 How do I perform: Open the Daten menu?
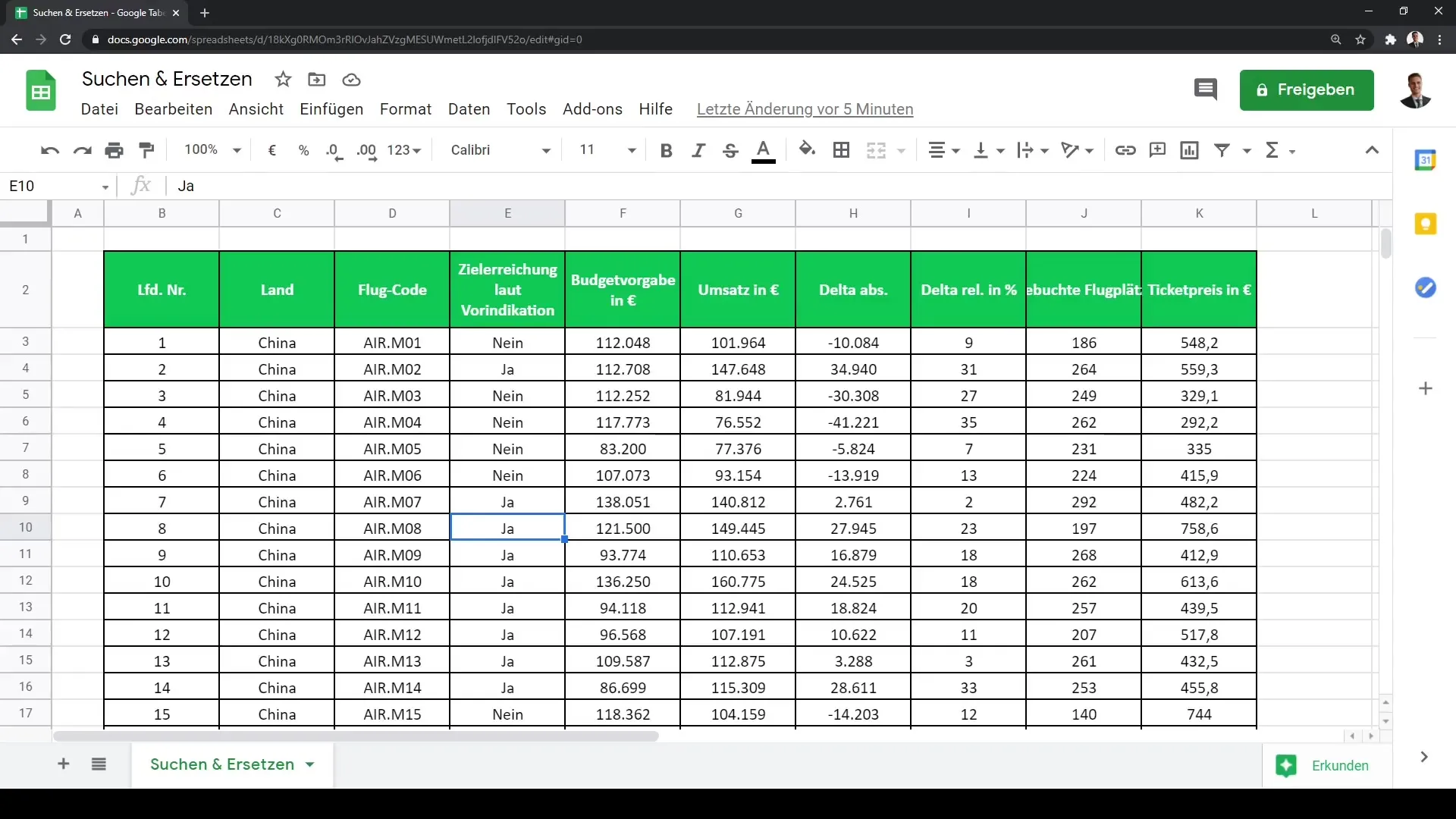click(469, 109)
